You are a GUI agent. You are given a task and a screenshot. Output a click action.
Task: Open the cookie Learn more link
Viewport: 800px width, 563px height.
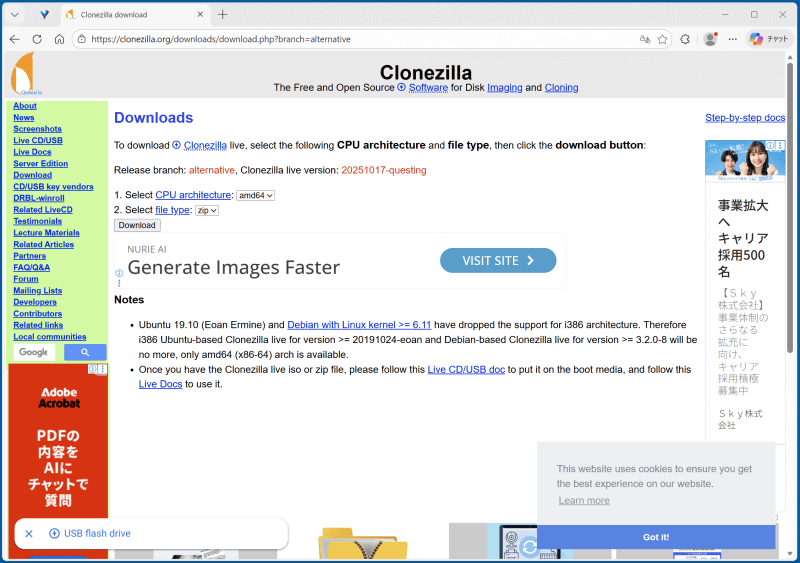tap(584, 500)
